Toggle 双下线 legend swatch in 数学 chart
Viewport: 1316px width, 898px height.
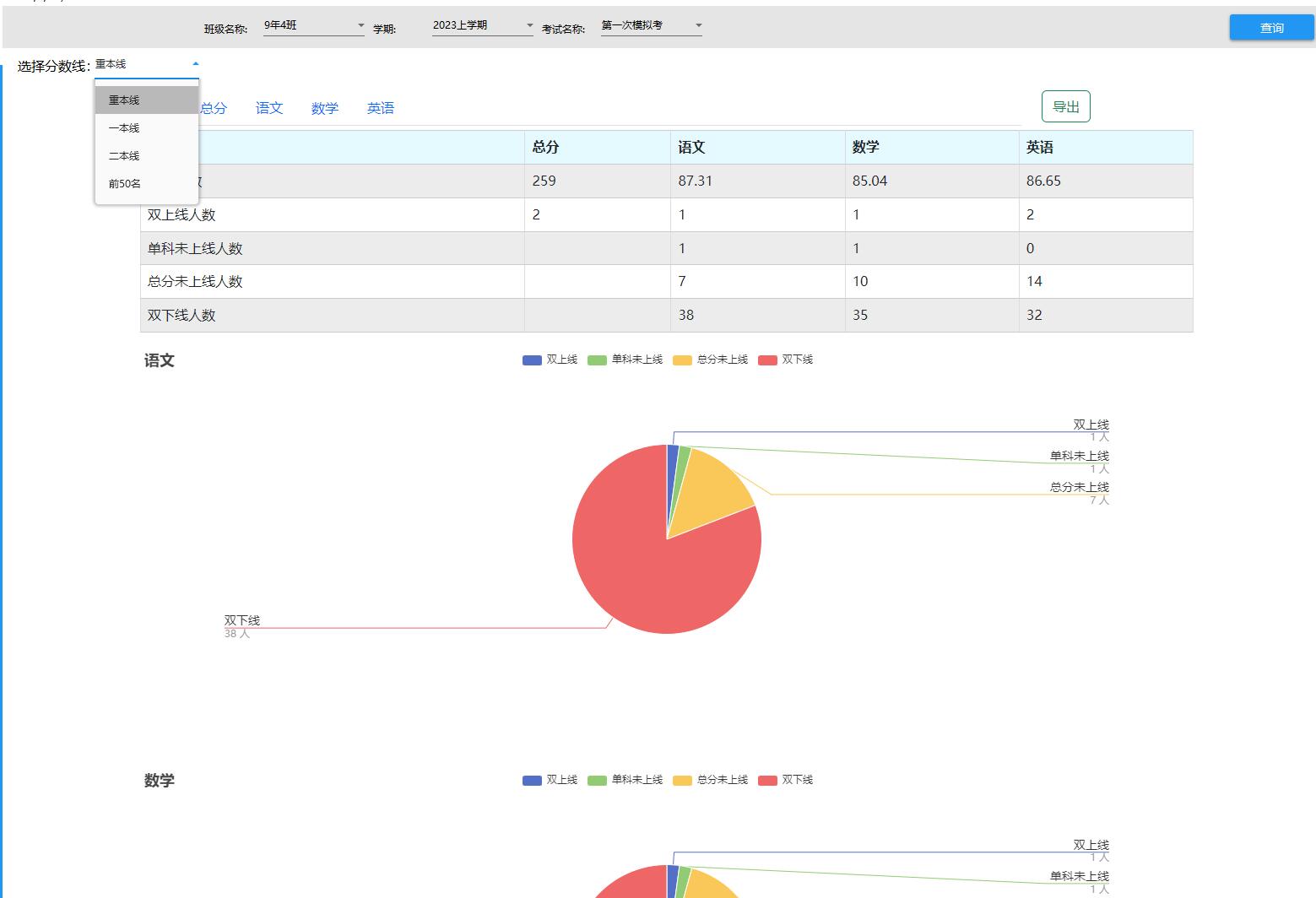767,781
